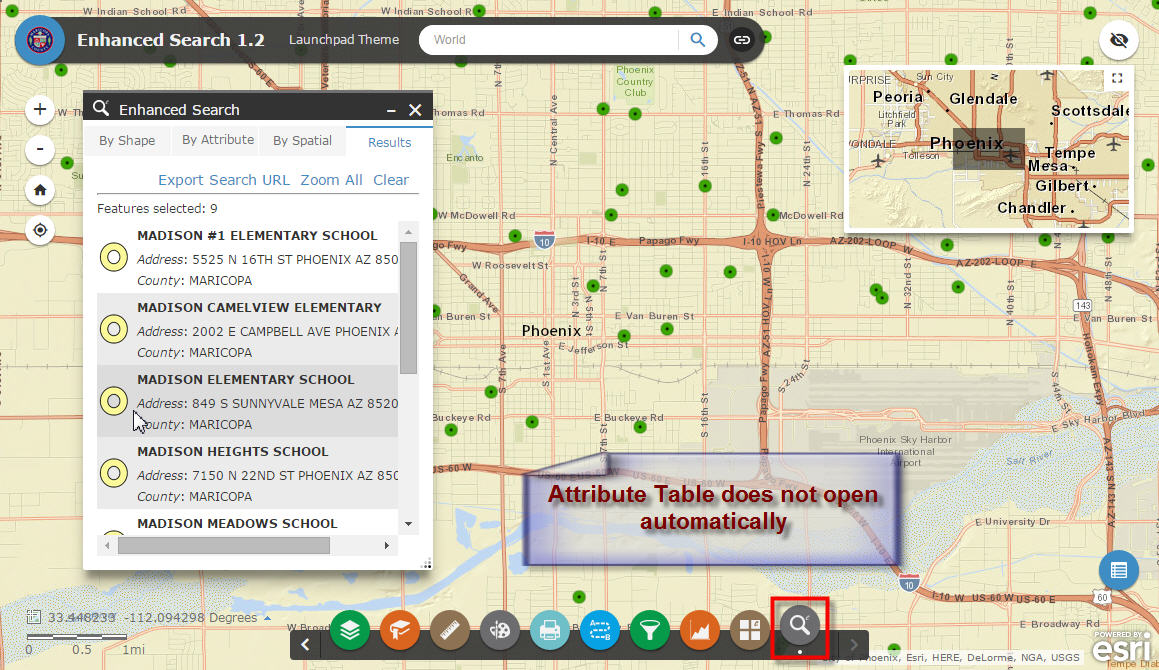Click the link/share icon in header
The height and width of the screenshot is (670, 1159).
tap(741, 40)
